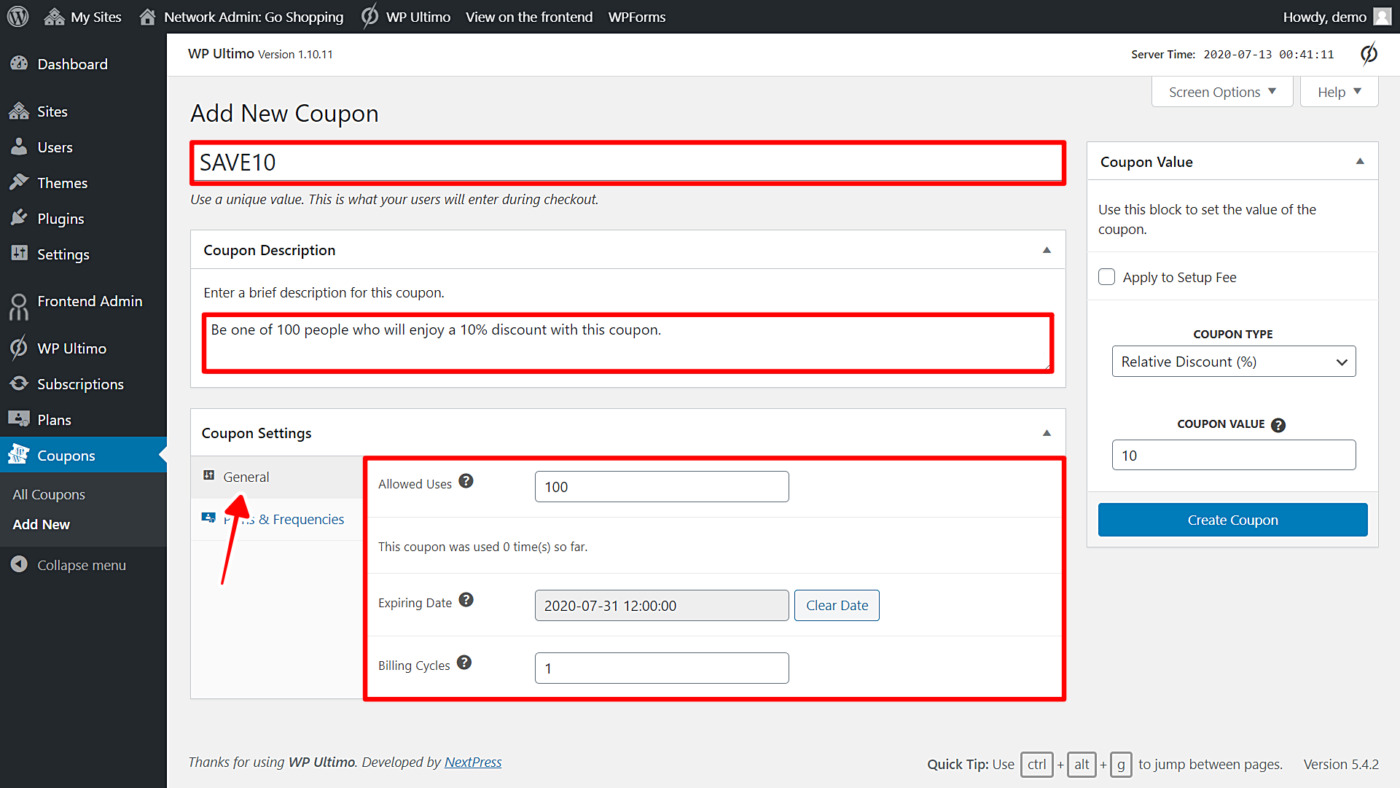Expand the Help dropdown tab
Viewport: 1400px width, 788px height.
click(x=1339, y=91)
